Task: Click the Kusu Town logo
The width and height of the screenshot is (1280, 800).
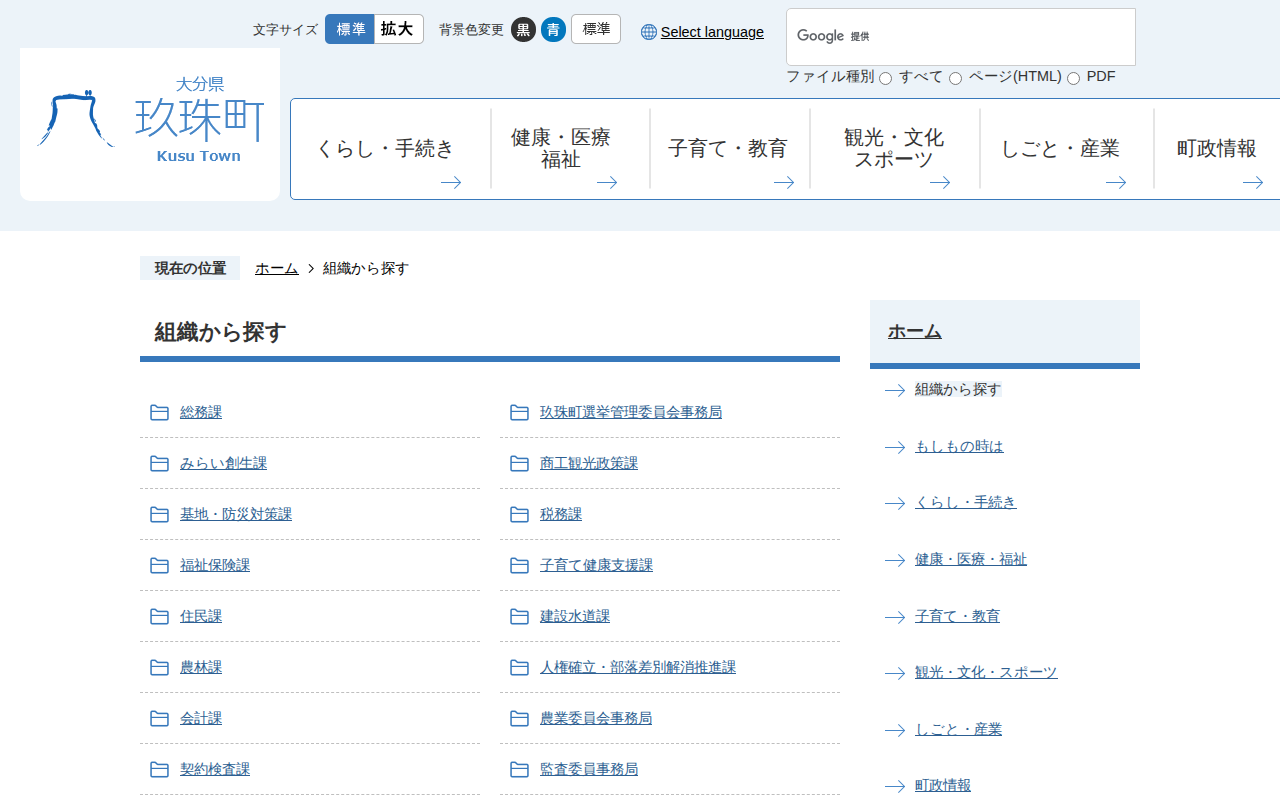Action: point(150,123)
